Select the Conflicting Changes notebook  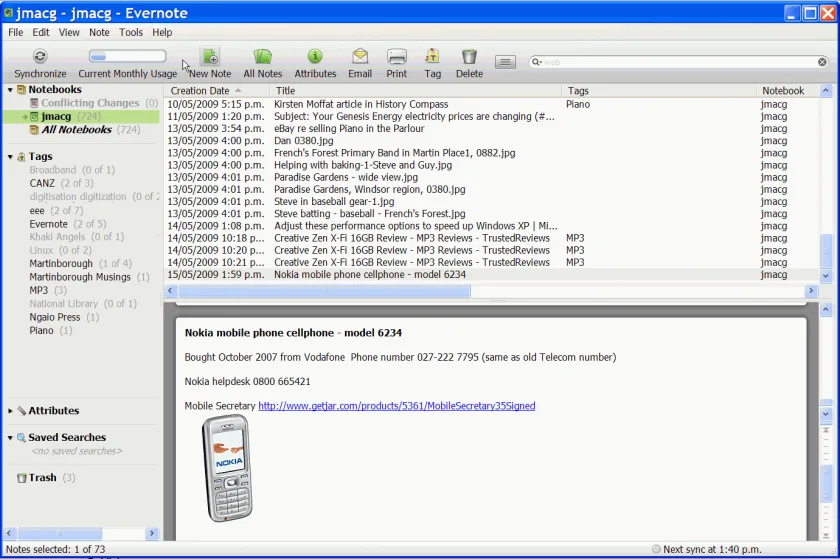click(90, 103)
